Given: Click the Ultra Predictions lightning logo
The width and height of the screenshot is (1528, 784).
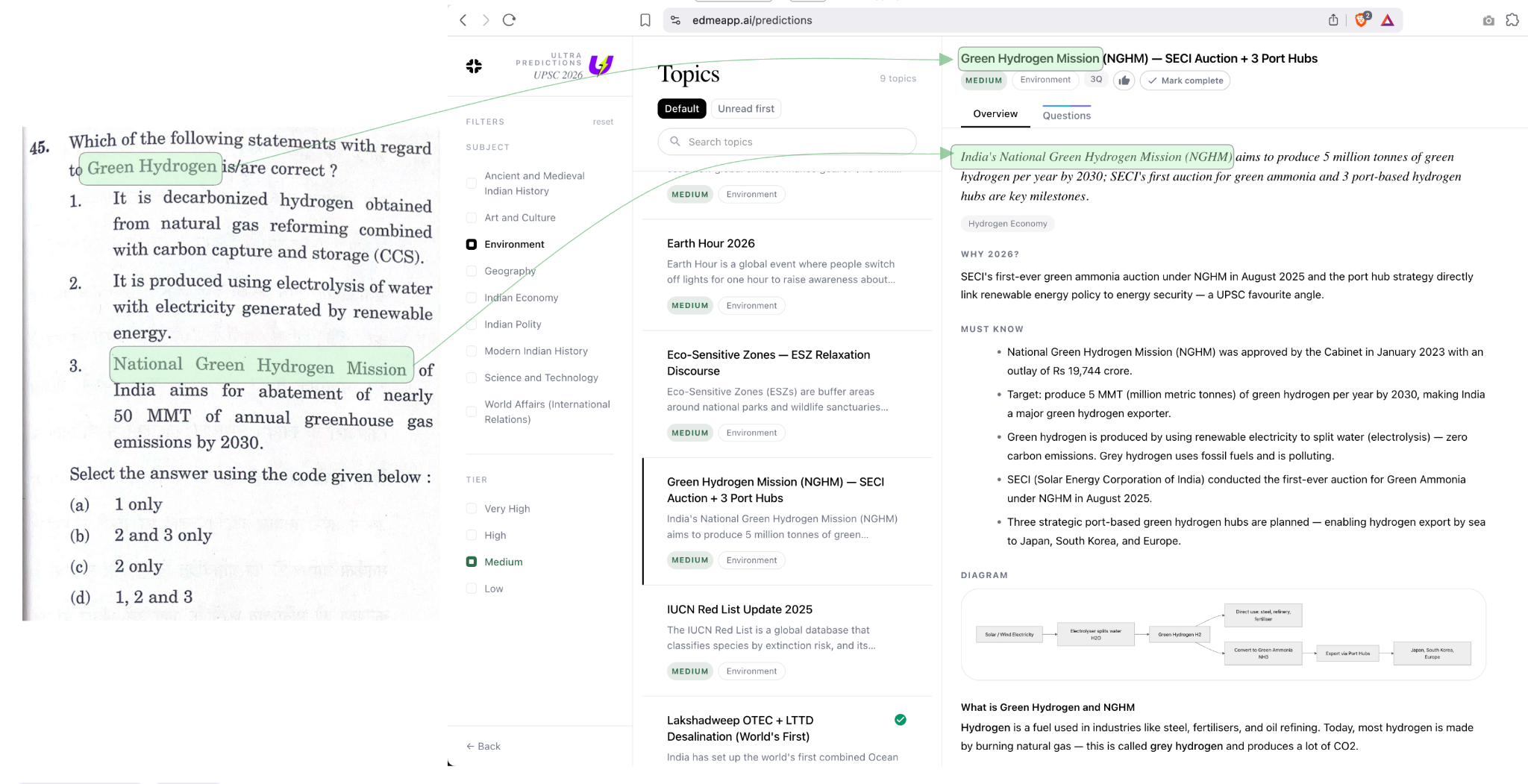Looking at the screenshot, I should 601,65.
